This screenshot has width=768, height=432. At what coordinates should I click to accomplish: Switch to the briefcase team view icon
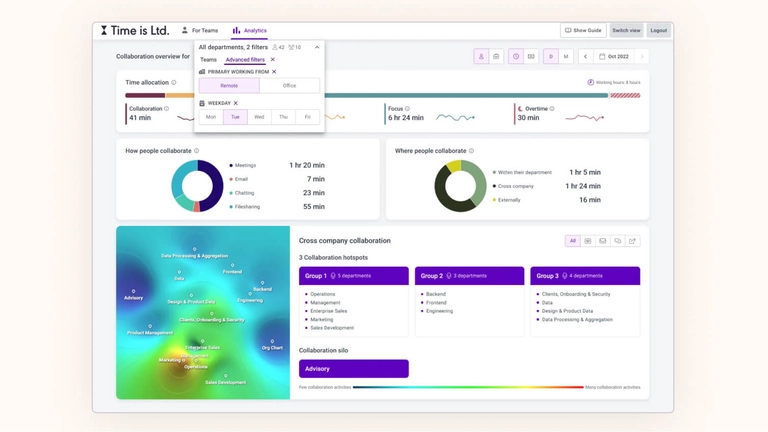click(x=496, y=57)
